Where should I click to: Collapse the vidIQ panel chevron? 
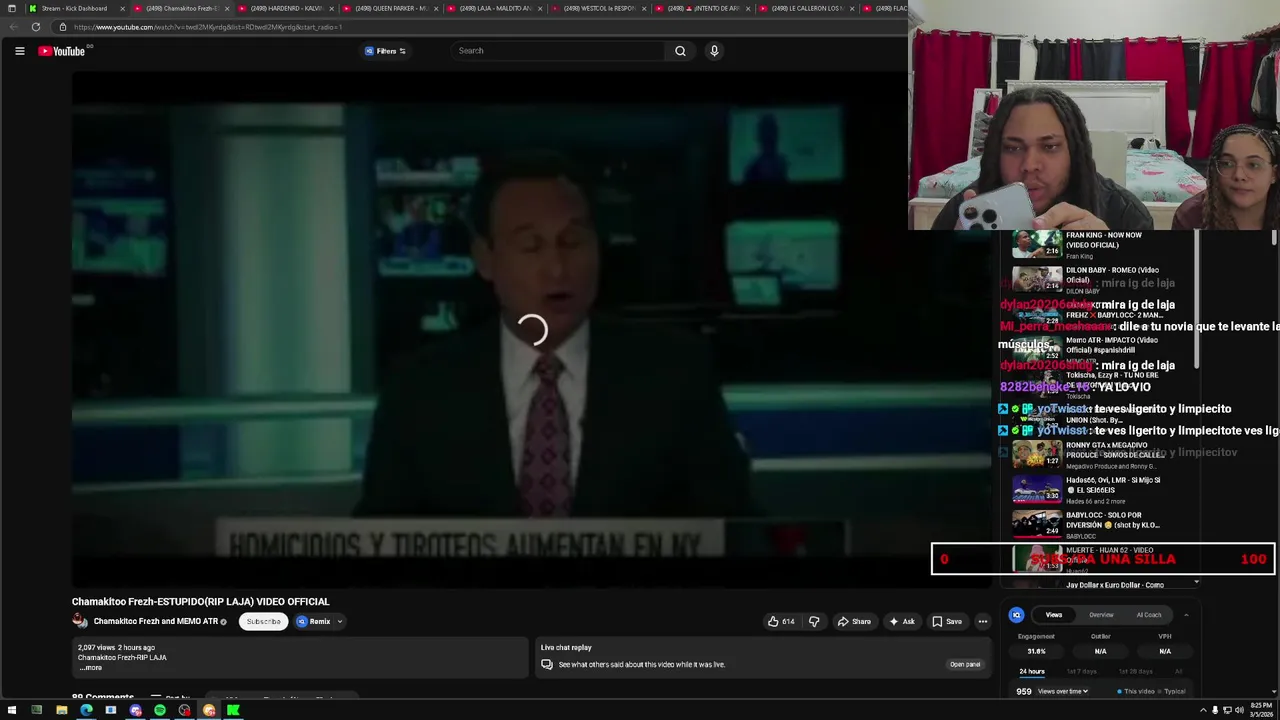click(x=1186, y=615)
